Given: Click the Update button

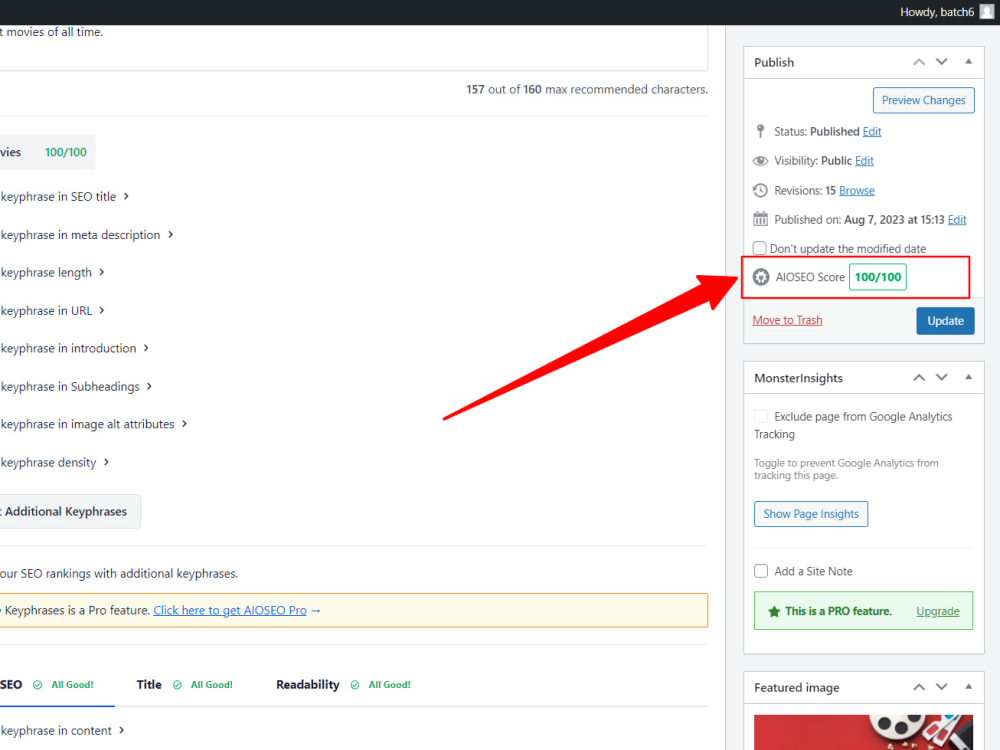Looking at the screenshot, I should [x=945, y=321].
